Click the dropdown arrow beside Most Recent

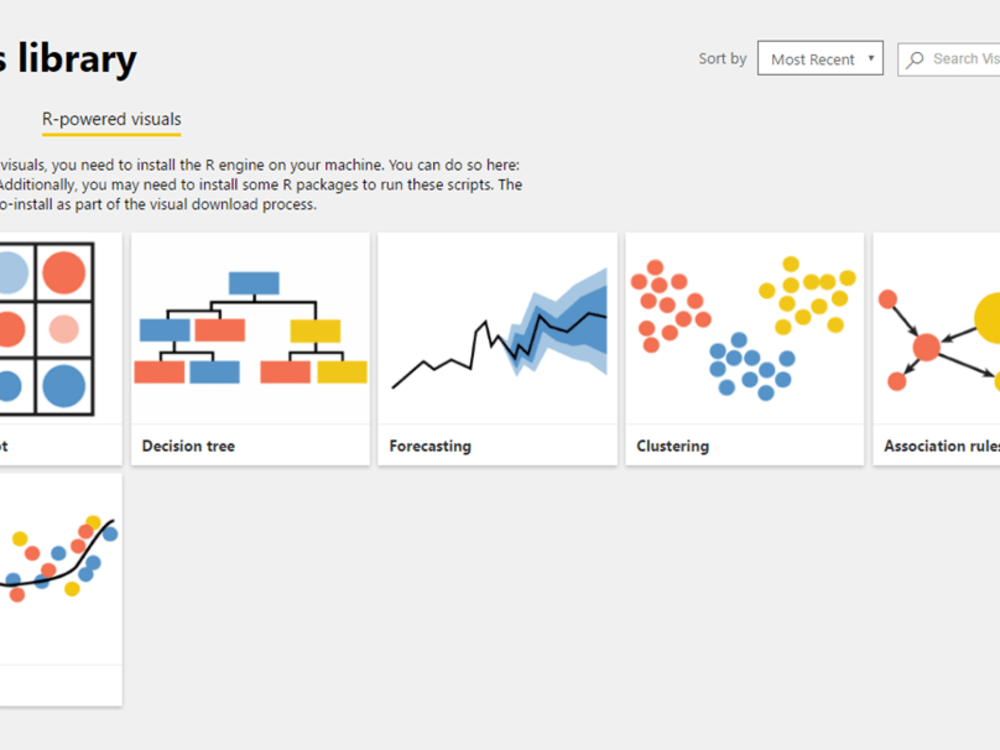[x=873, y=58]
